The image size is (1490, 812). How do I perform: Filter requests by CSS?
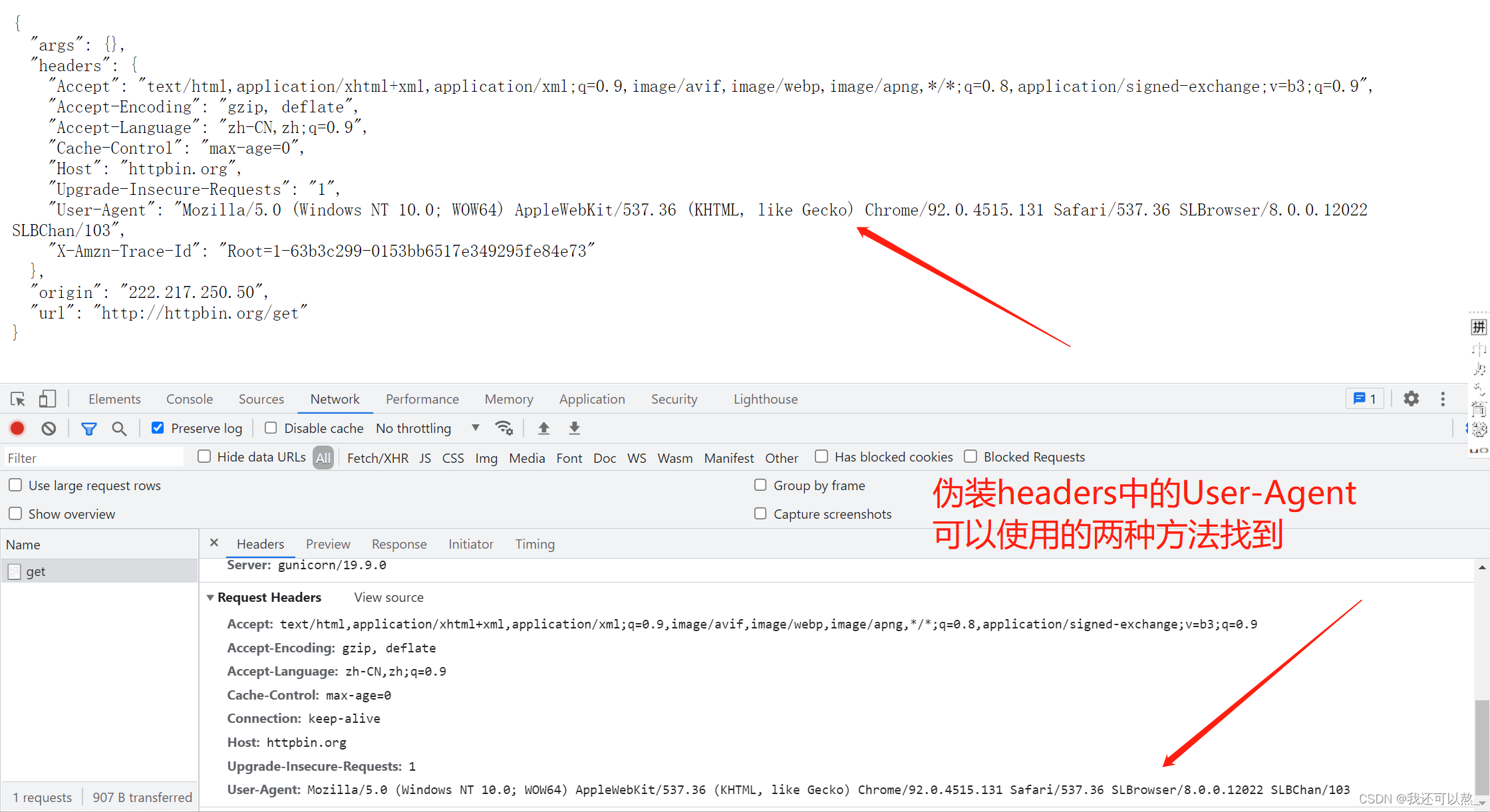(x=453, y=458)
